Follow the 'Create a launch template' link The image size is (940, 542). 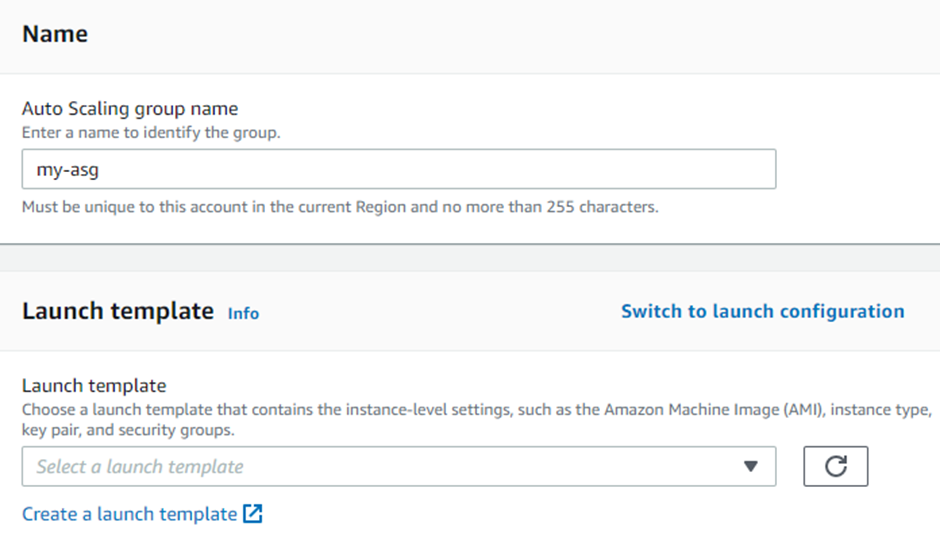coord(129,514)
